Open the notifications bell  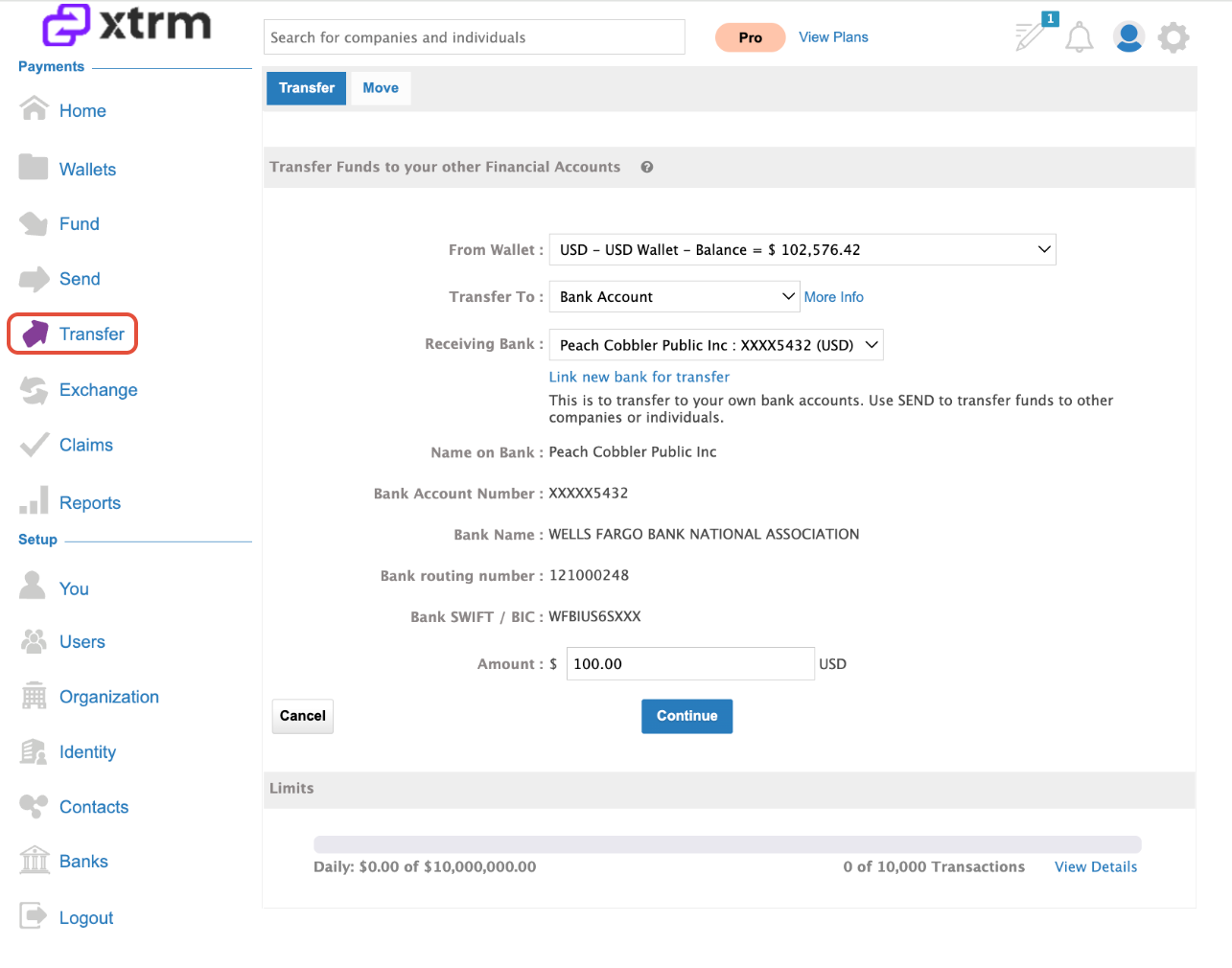[1080, 37]
